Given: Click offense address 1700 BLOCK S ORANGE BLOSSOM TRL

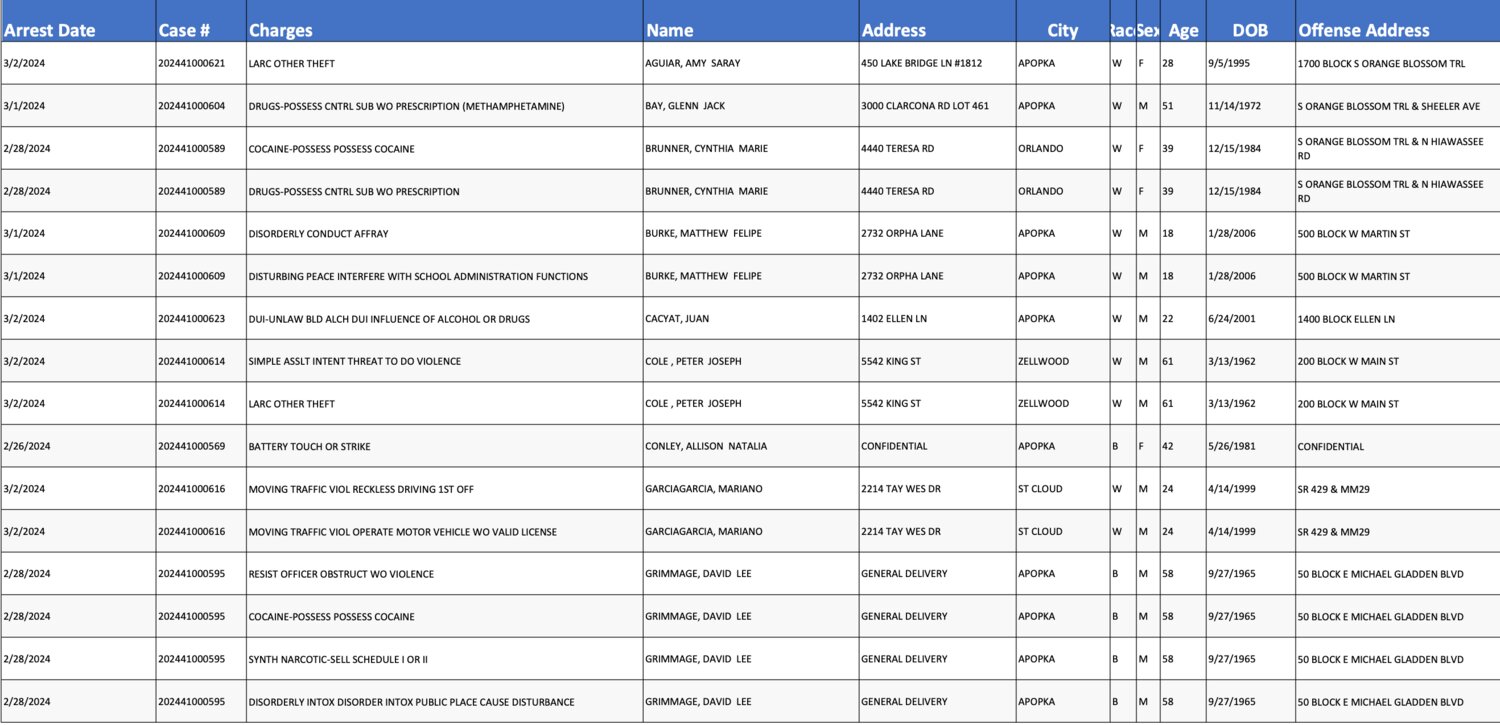Looking at the screenshot, I should [x=1381, y=63].
